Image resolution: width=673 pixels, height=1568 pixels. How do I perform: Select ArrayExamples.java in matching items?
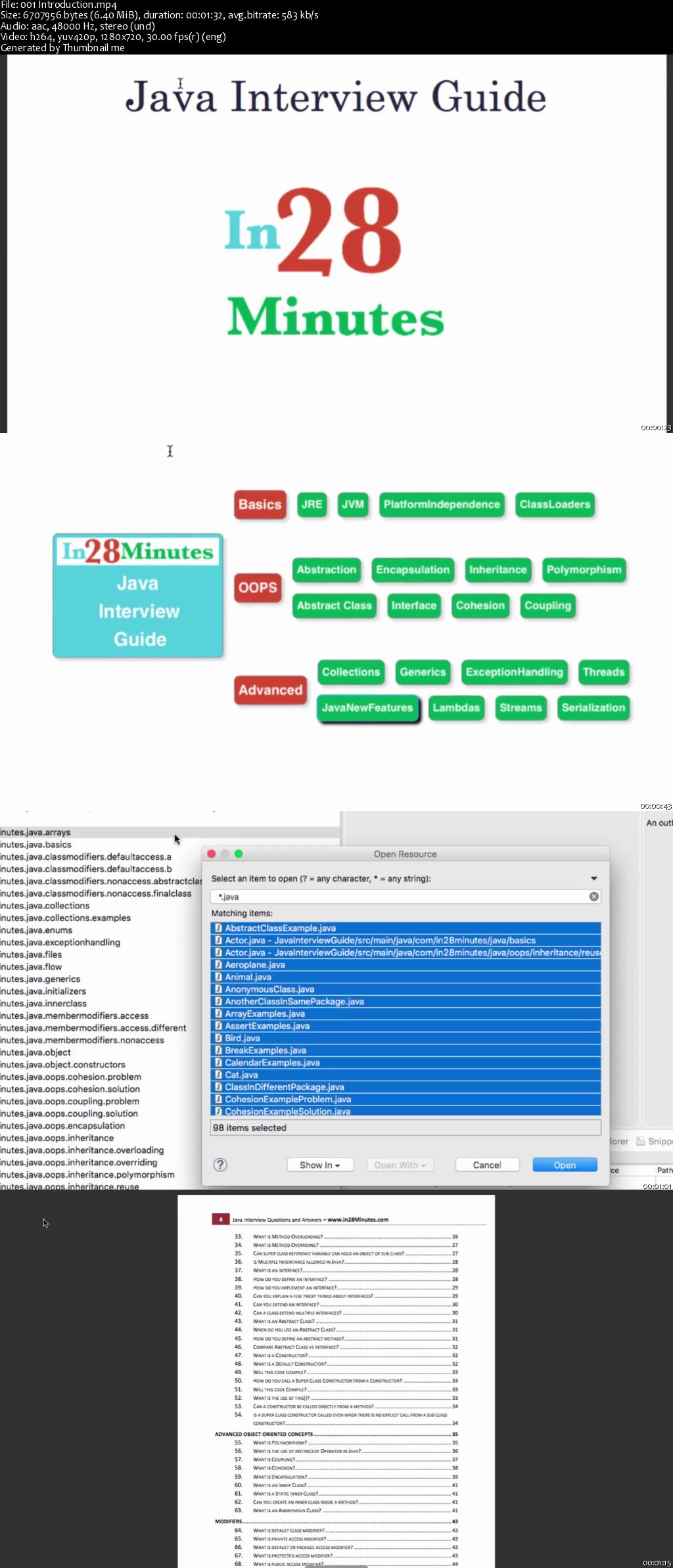click(406, 1014)
